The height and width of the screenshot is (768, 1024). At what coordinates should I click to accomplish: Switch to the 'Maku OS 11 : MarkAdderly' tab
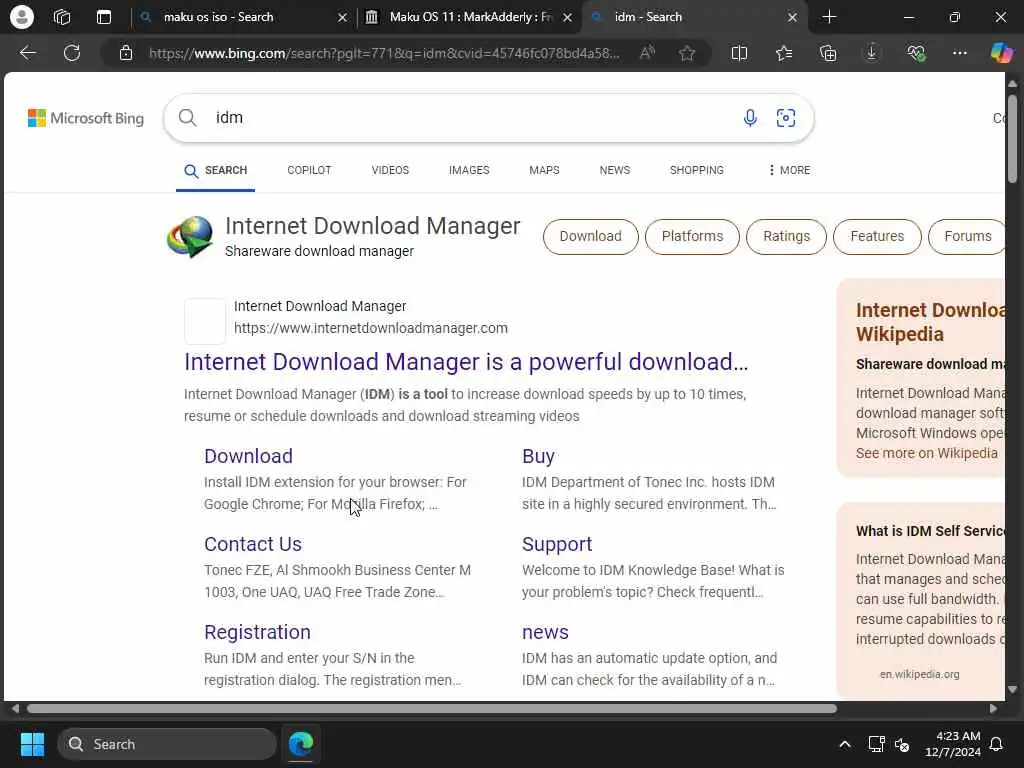coord(470,17)
